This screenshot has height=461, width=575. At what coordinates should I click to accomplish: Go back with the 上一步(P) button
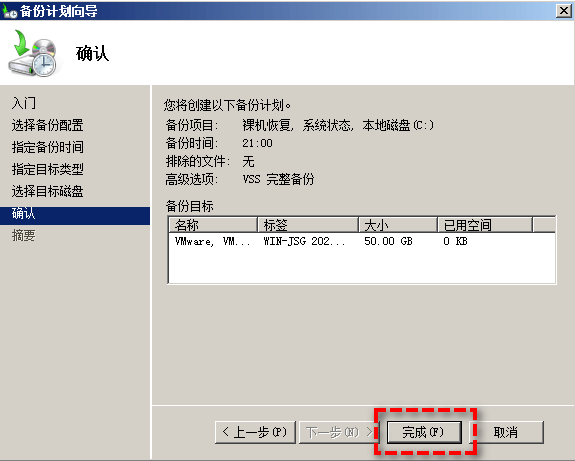(x=255, y=432)
